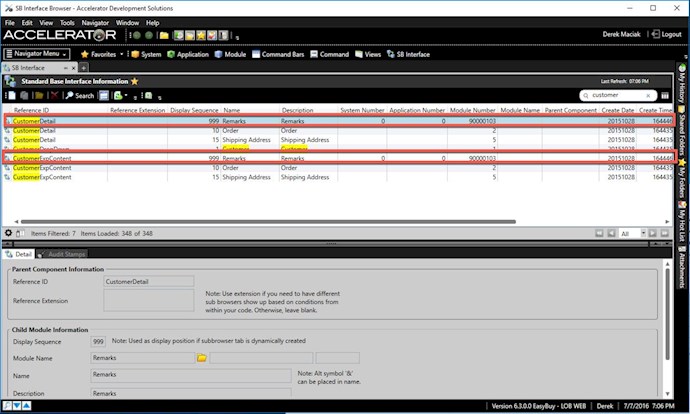
Task: Open Module from navigation bar
Action: pyautogui.click(x=230, y=54)
